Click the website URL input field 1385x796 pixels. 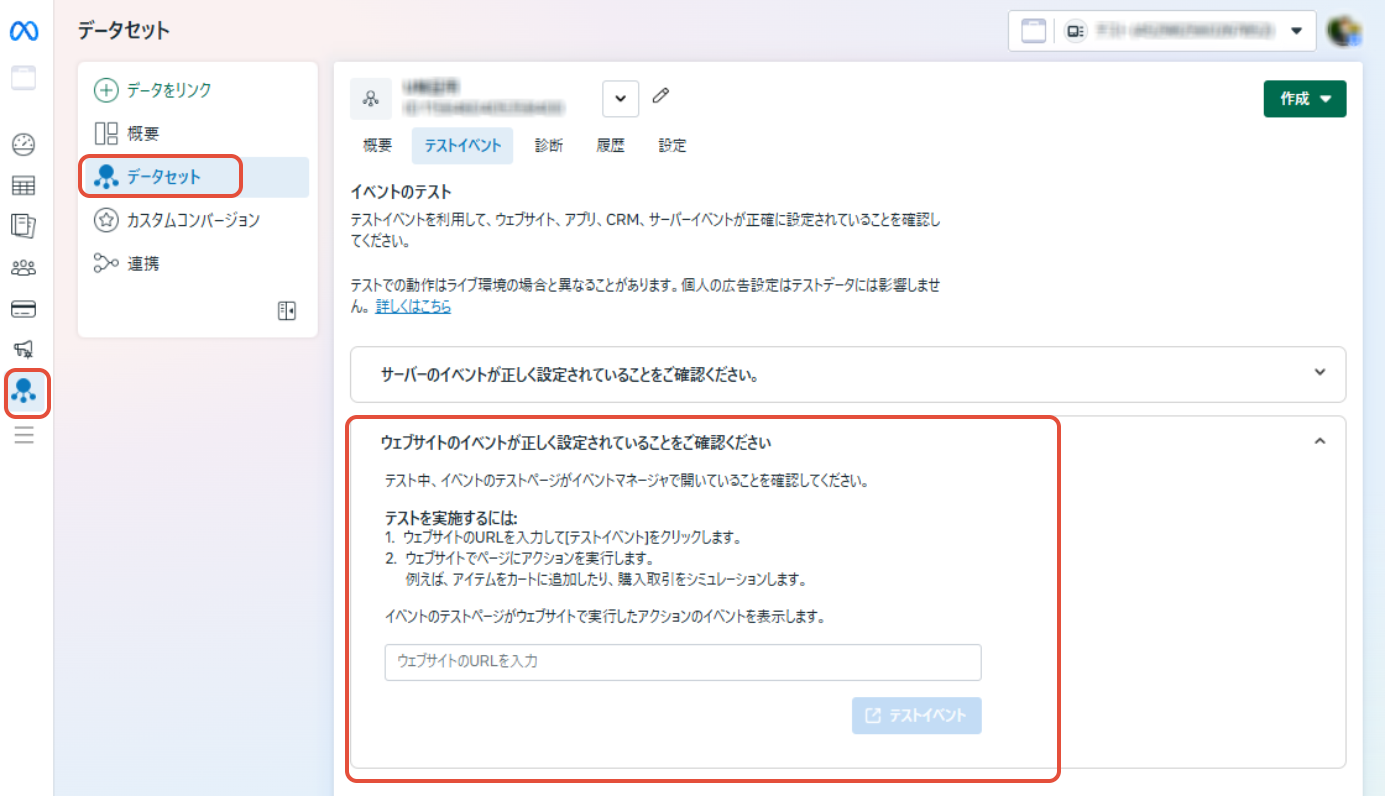click(x=682, y=662)
